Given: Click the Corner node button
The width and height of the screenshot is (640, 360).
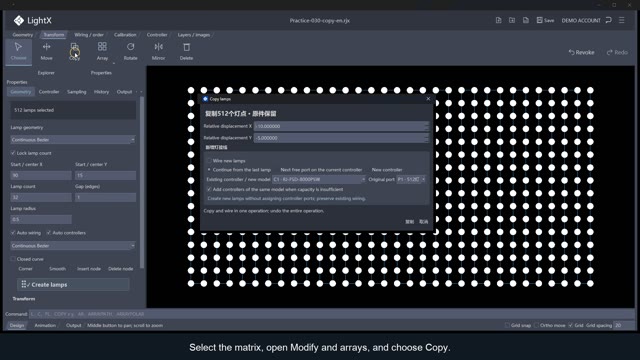Looking at the screenshot, I should click(x=25, y=269).
